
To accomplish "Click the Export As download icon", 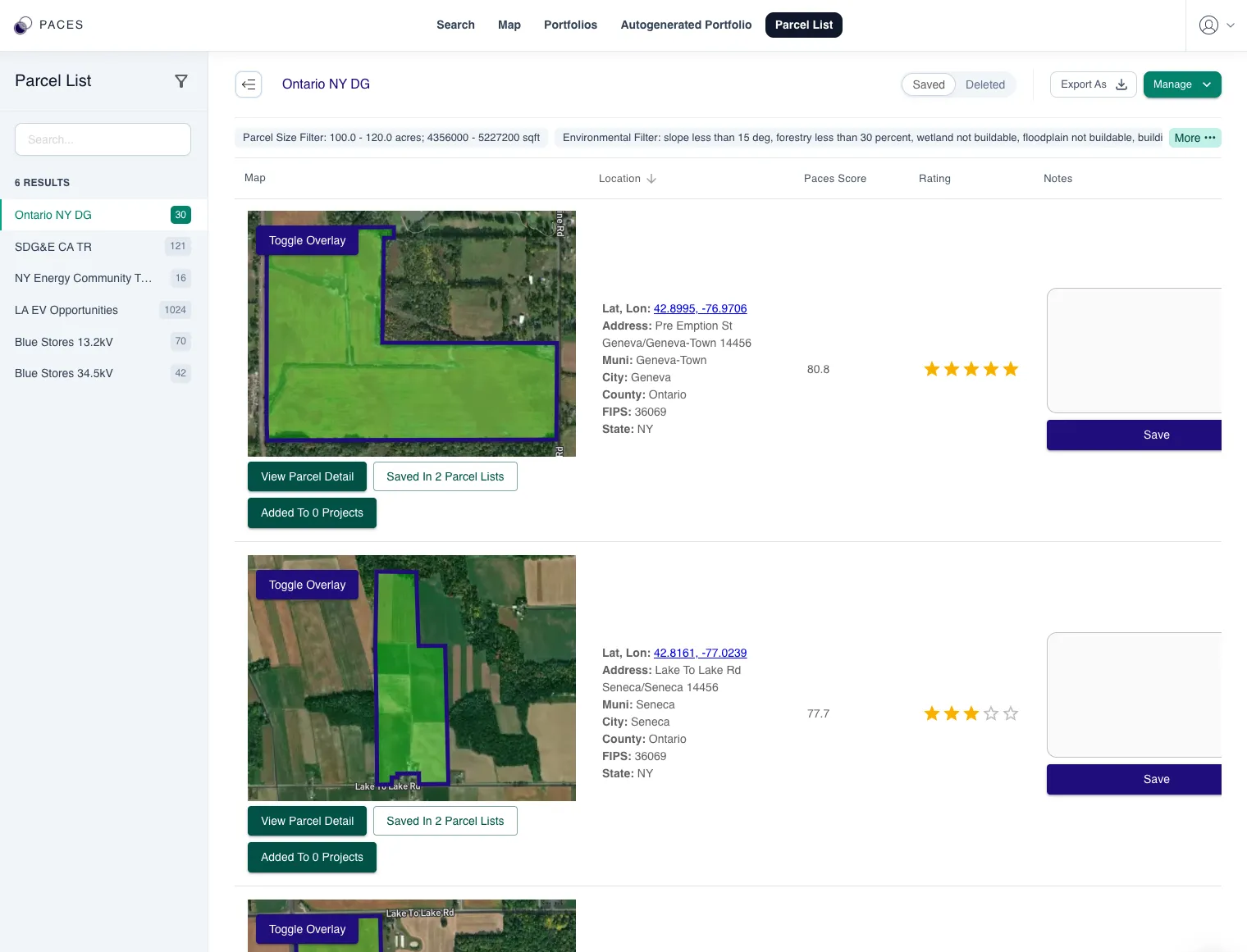I will coord(1121,84).
